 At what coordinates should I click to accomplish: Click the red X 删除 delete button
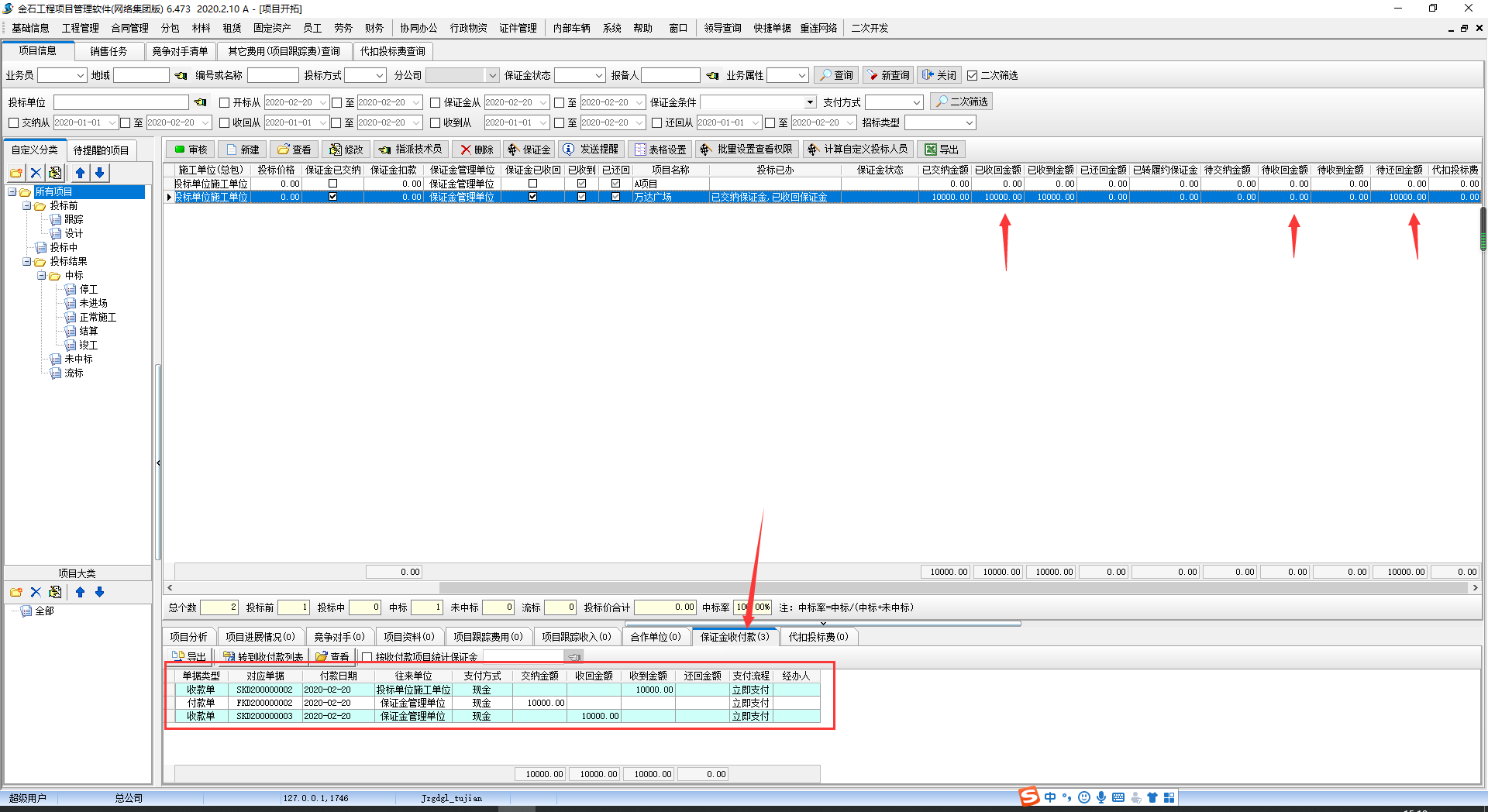coord(477,150)
